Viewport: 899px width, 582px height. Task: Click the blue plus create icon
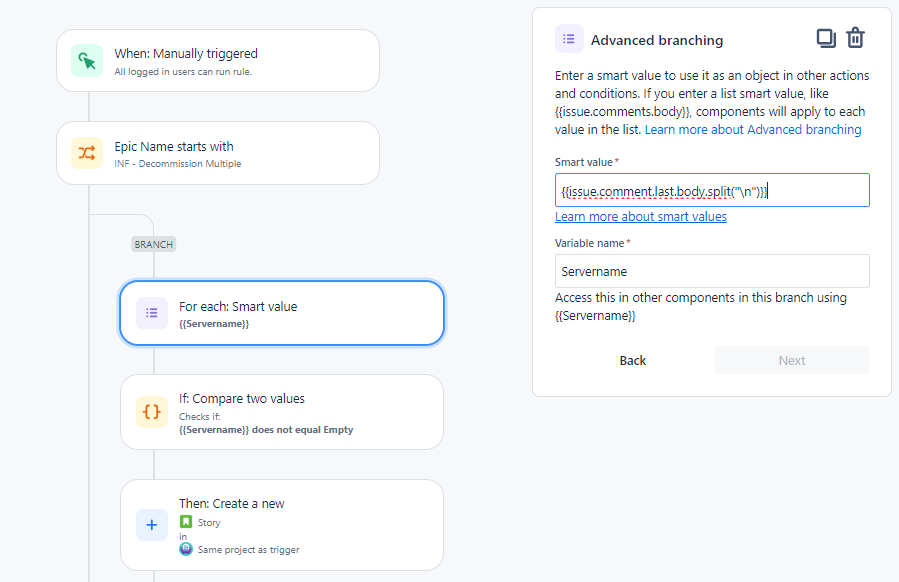[152, 525]
